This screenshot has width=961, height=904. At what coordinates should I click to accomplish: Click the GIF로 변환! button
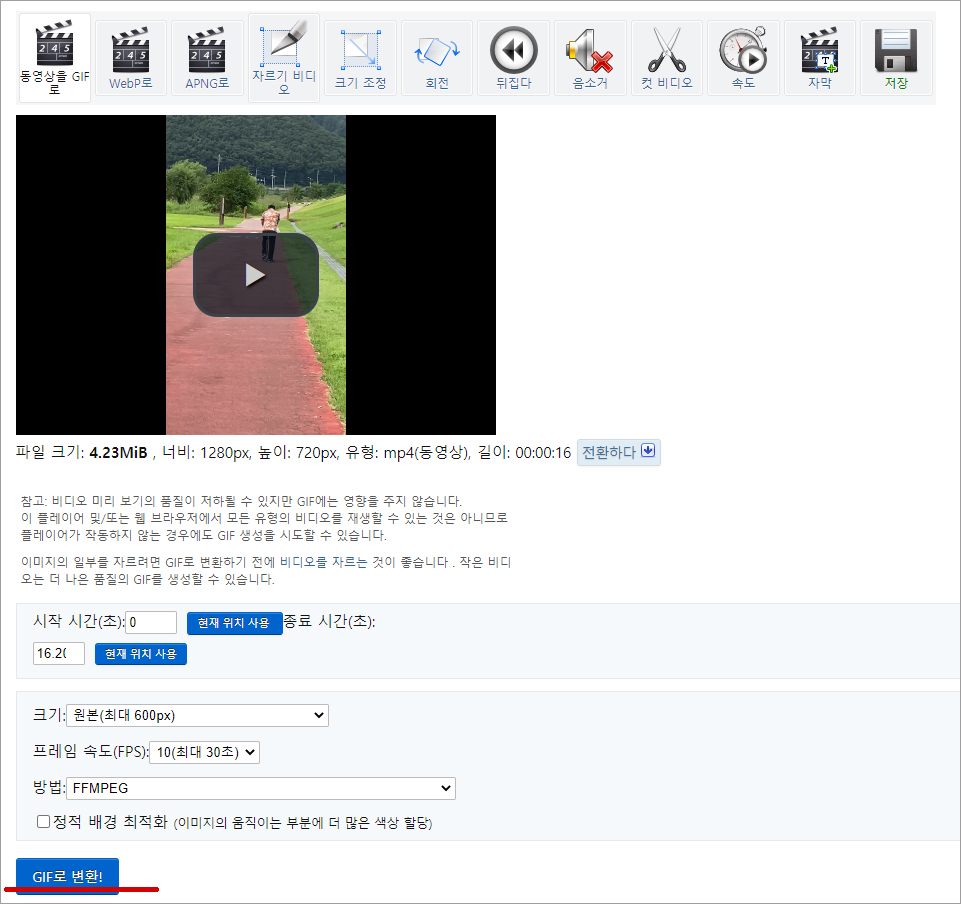click(67, 876)
